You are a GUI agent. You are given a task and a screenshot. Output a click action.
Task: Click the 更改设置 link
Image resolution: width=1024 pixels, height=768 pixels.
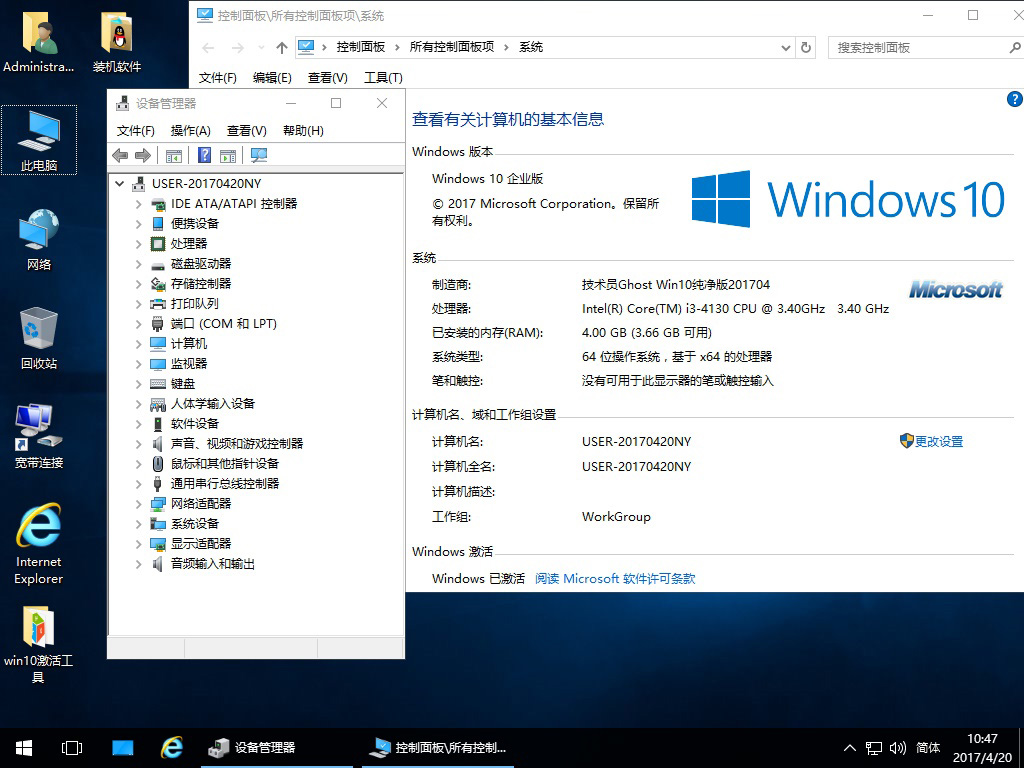pos(938,441)
